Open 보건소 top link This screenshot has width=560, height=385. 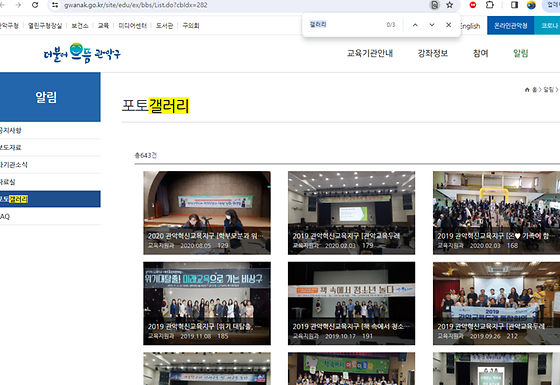click(x=80, y=26)
